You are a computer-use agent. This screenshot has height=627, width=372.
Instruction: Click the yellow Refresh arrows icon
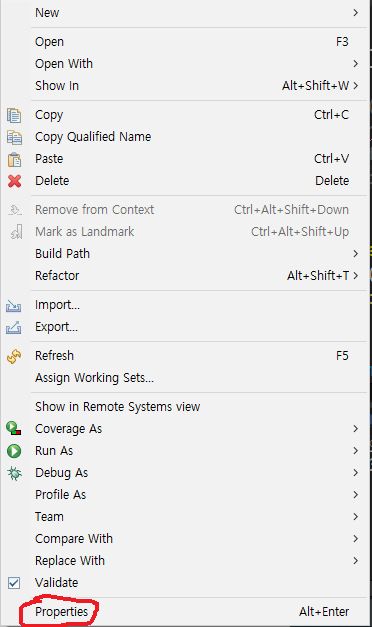(14, 356)
